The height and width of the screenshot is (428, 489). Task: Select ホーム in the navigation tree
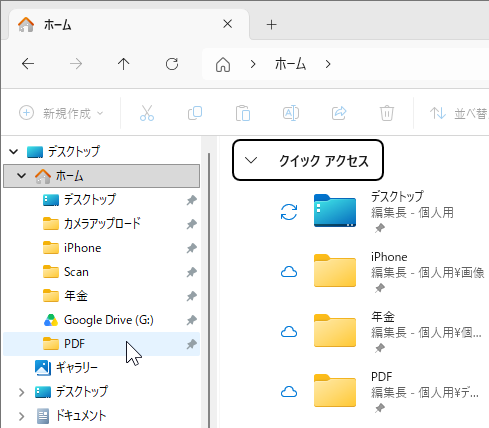[x=102, y=176]
